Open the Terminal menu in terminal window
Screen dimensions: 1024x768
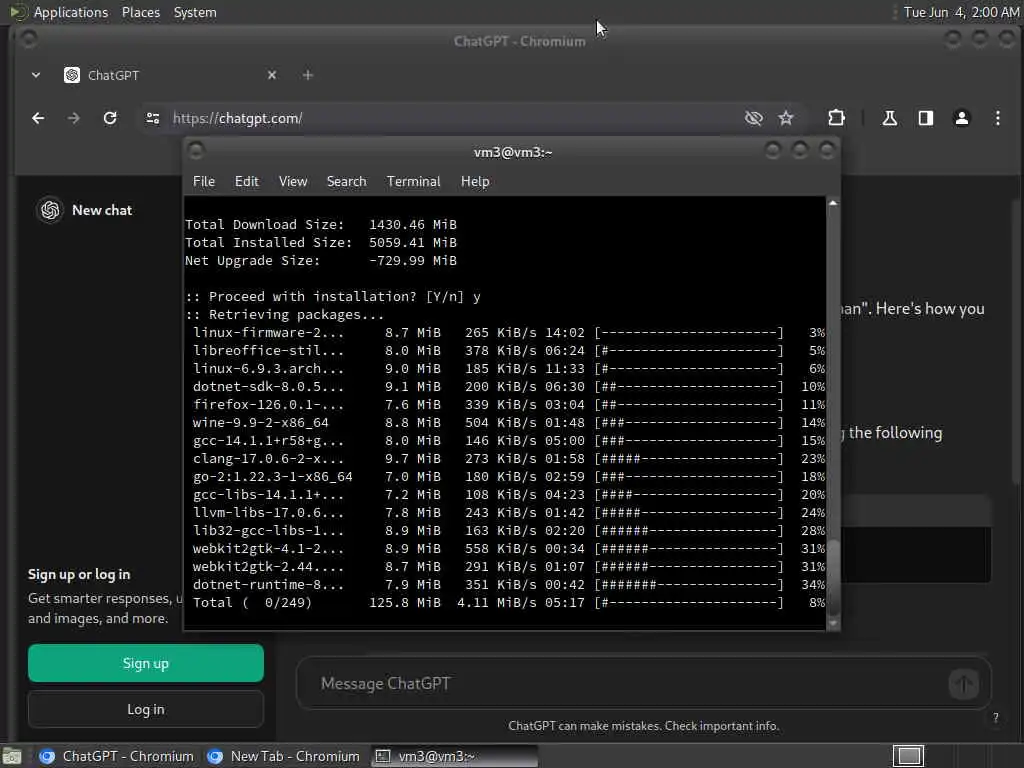(413, 182)
